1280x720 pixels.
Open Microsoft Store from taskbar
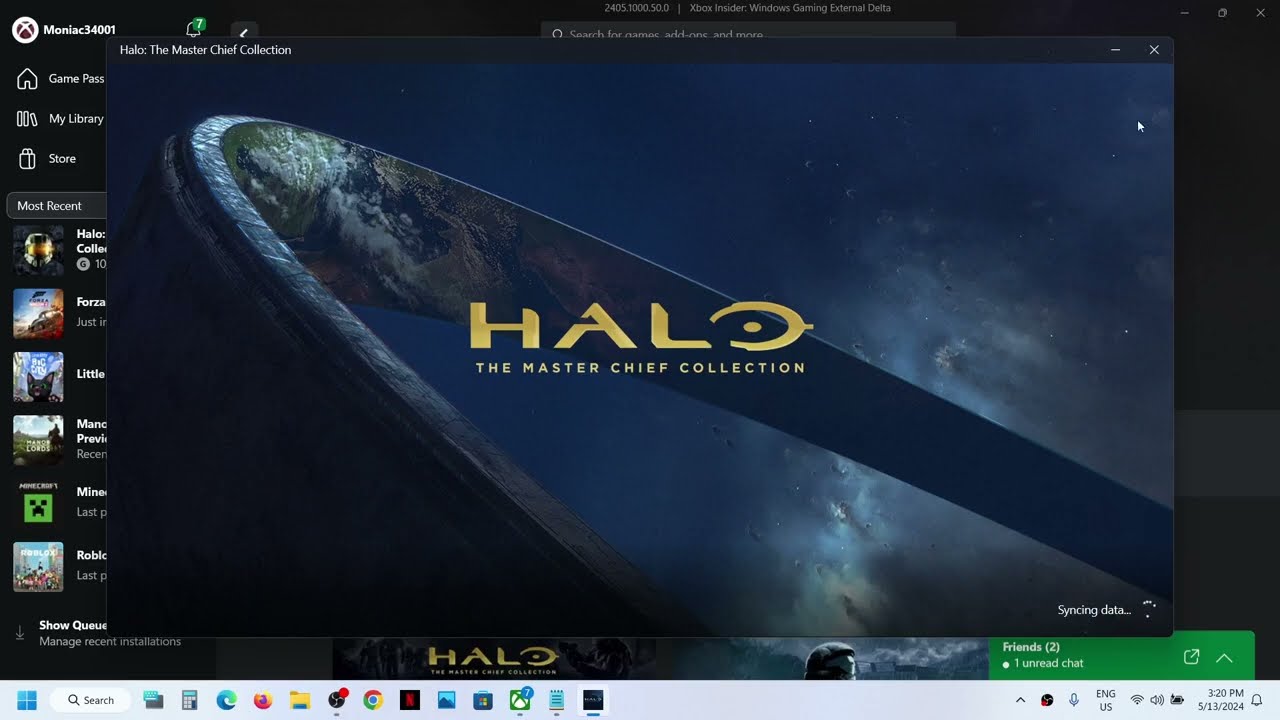click(483, 700)
